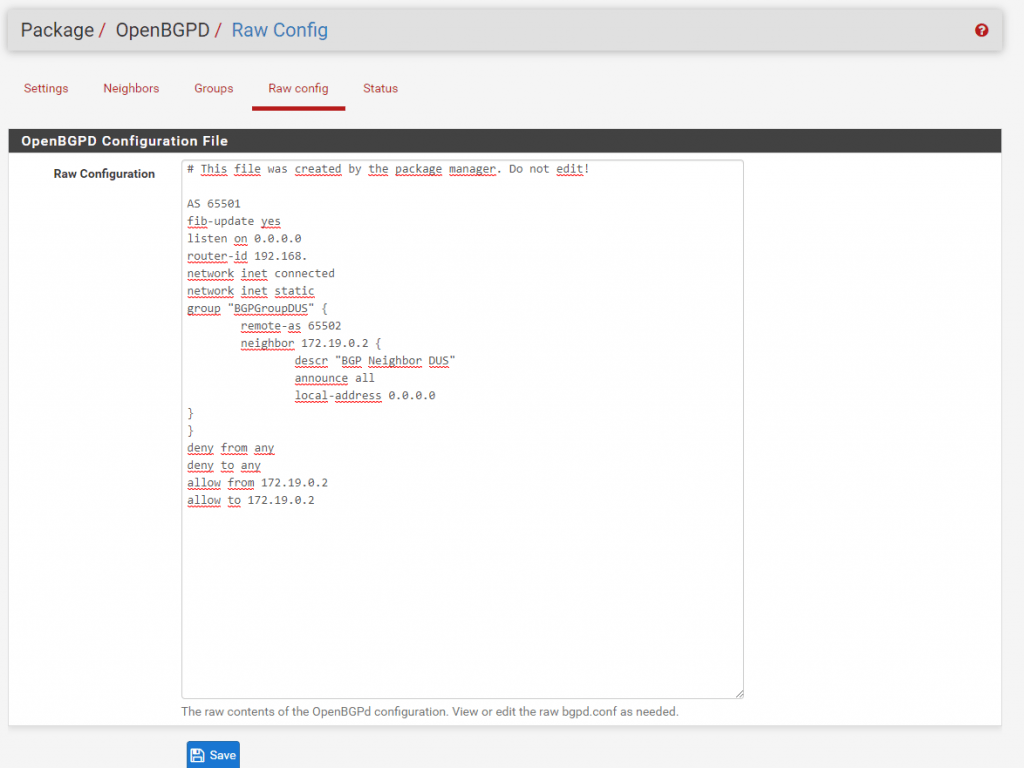Click the 'network inet static' line

251,291
